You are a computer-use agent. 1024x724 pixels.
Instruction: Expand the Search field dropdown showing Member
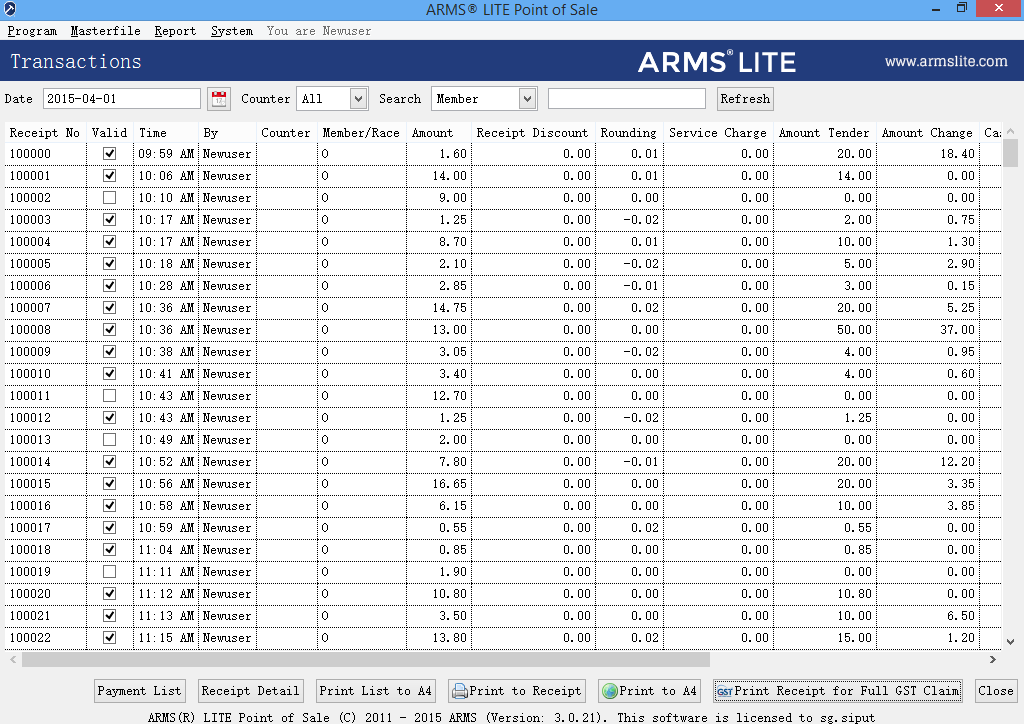coord(527,99)
